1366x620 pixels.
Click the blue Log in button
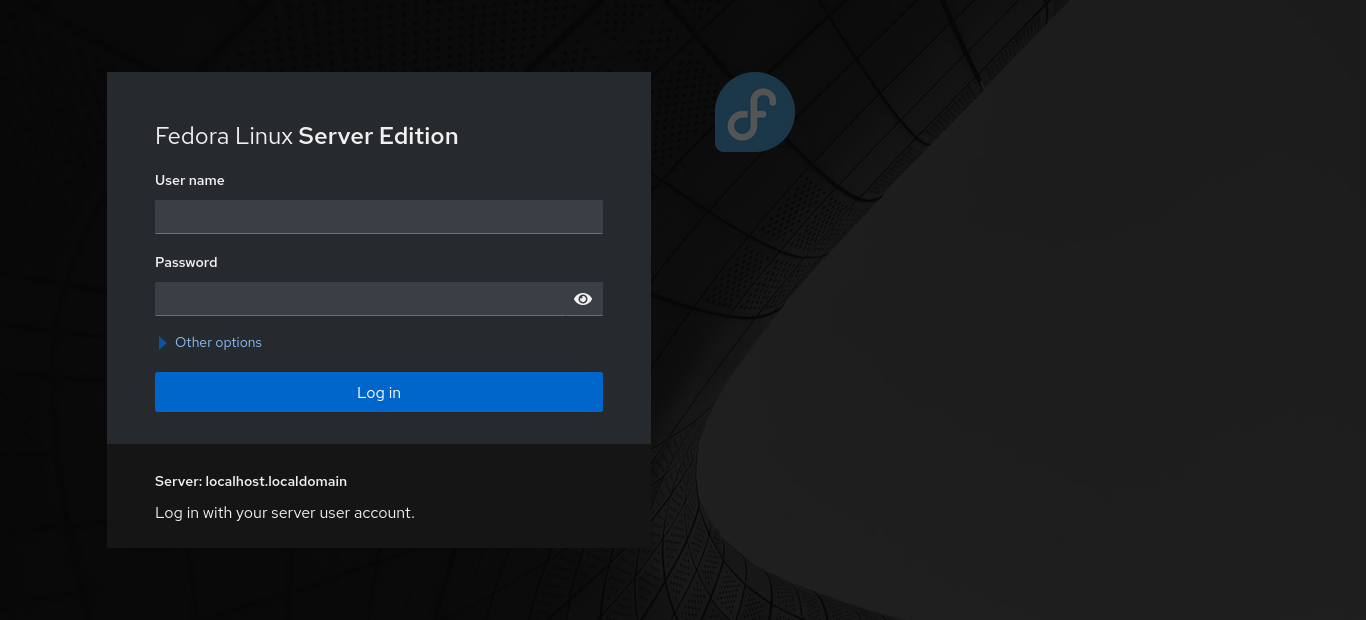click(378, 392)
